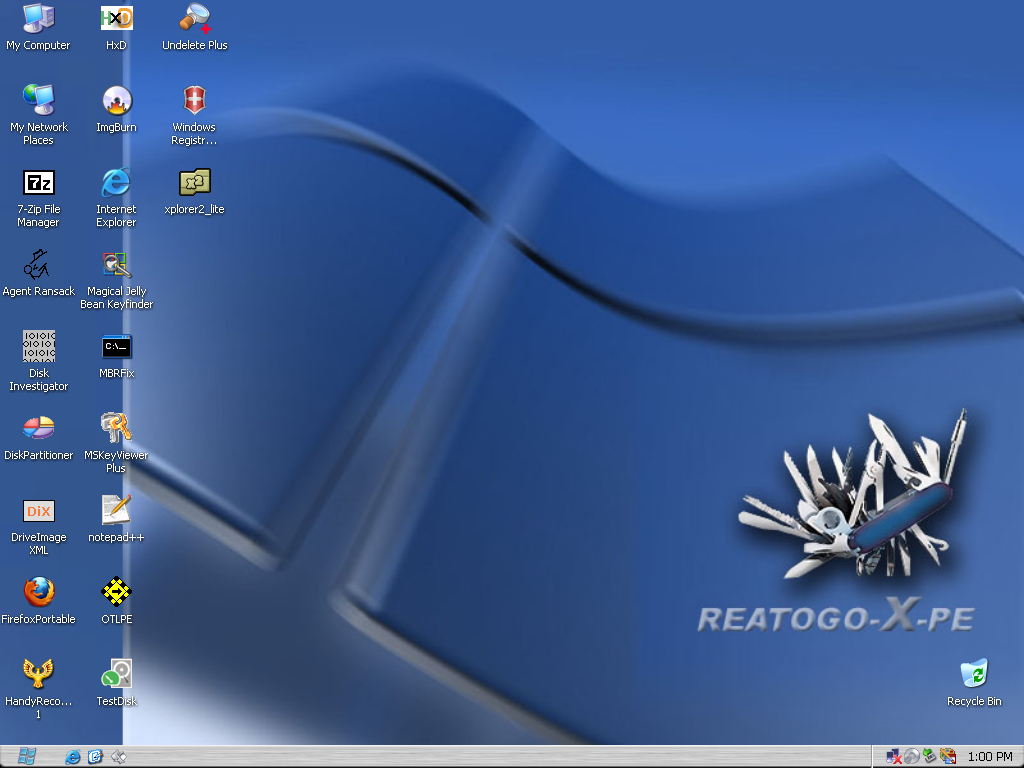
Task: Click the green arrow hardware tray icon
Action: (x=929, y=757)
